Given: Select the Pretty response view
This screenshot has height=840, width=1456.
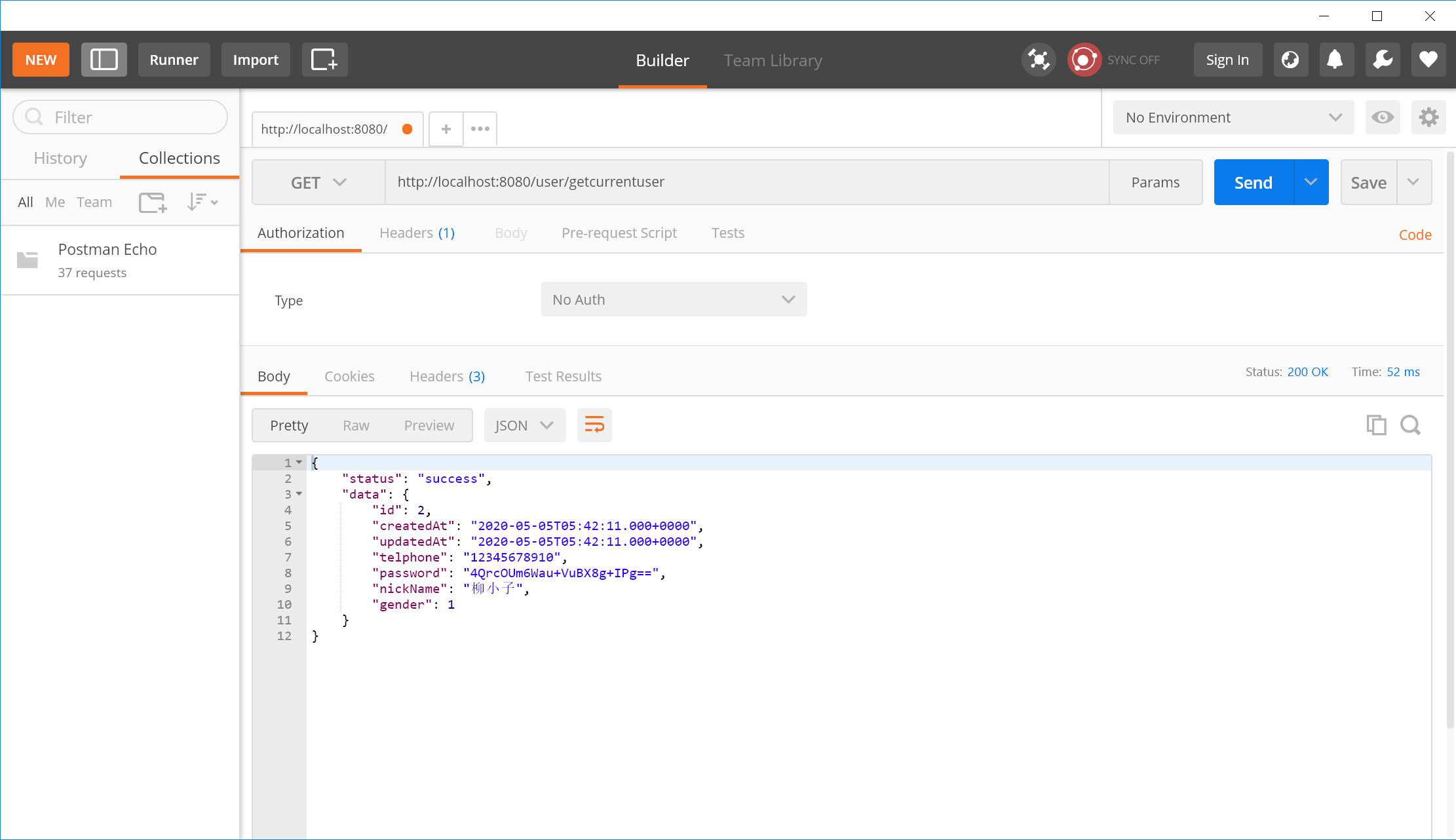Looking at the screenshot, I should (x=289, y=425).
